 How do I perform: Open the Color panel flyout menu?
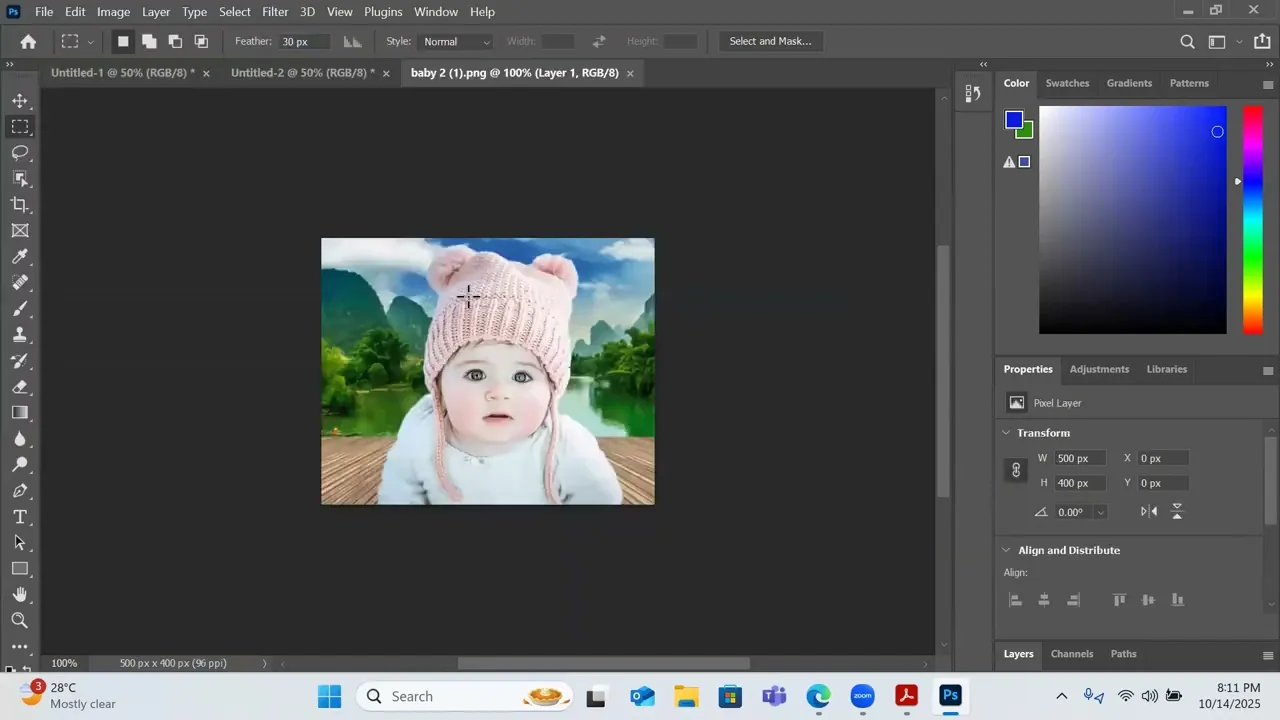tap(1268, 84)
